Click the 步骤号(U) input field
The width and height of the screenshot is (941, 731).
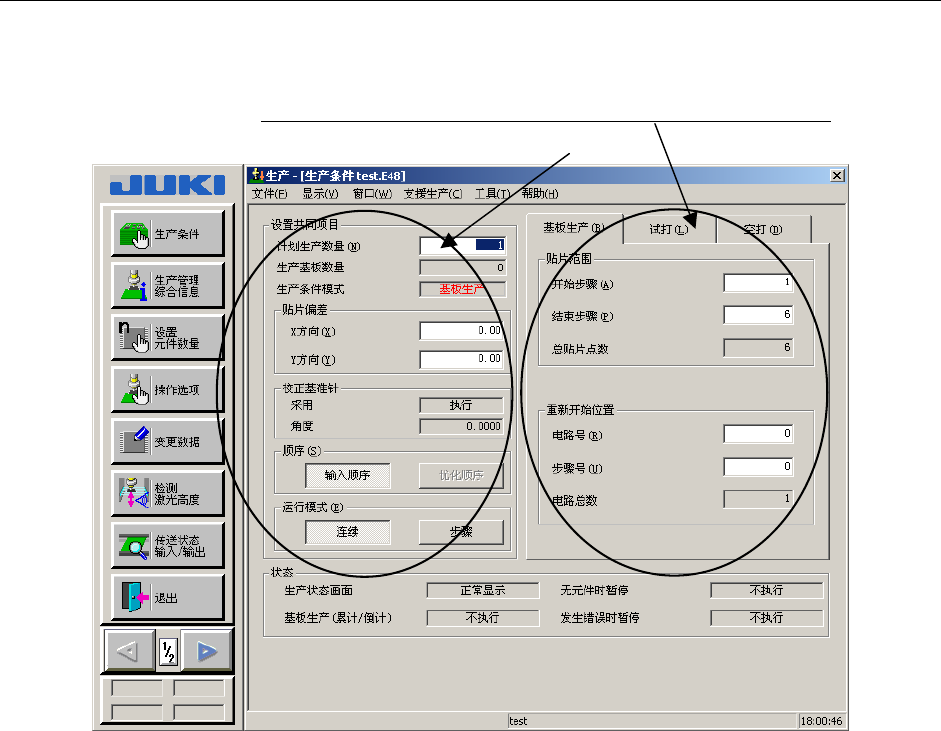coord(759,467)
